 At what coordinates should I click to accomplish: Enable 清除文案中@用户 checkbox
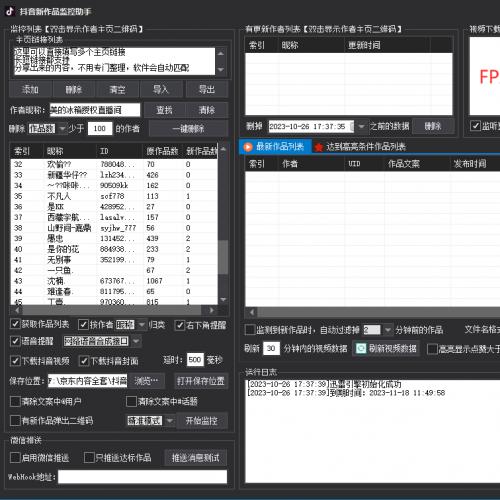click(15, 401)
